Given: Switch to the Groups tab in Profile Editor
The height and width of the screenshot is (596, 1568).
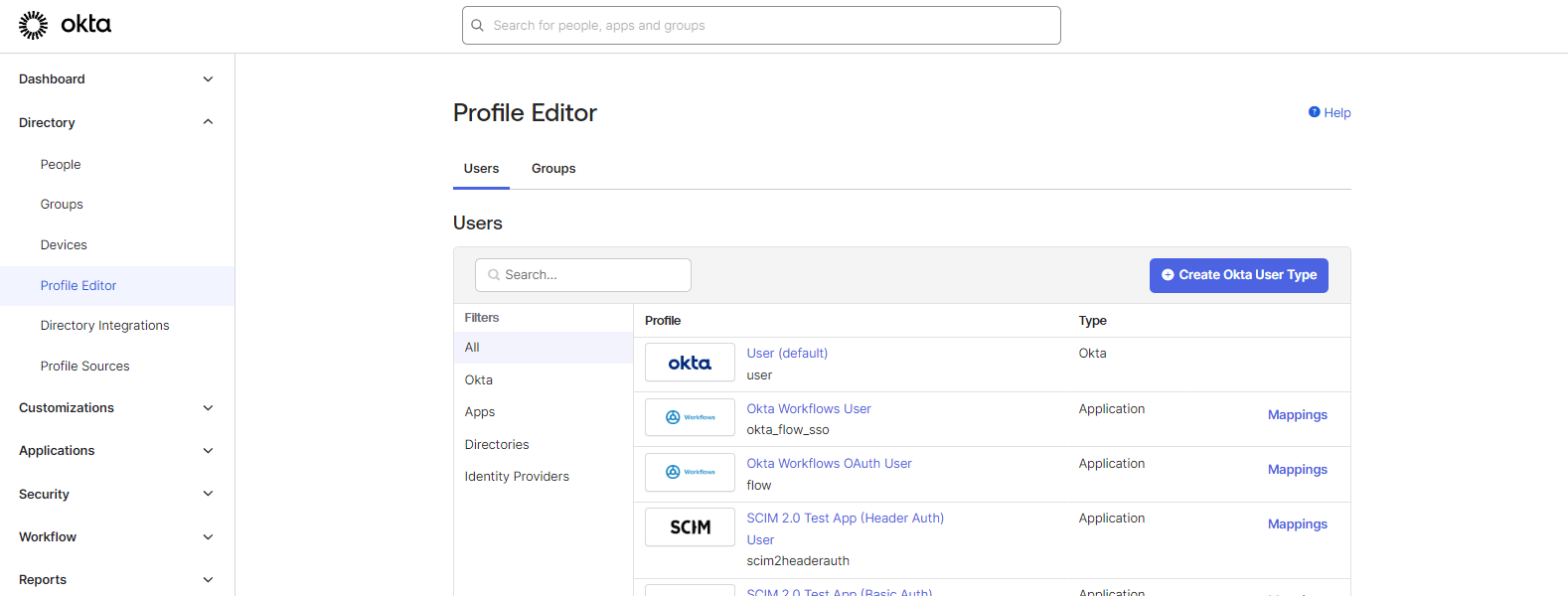Looking at the screenshot, I should point(553,169).
